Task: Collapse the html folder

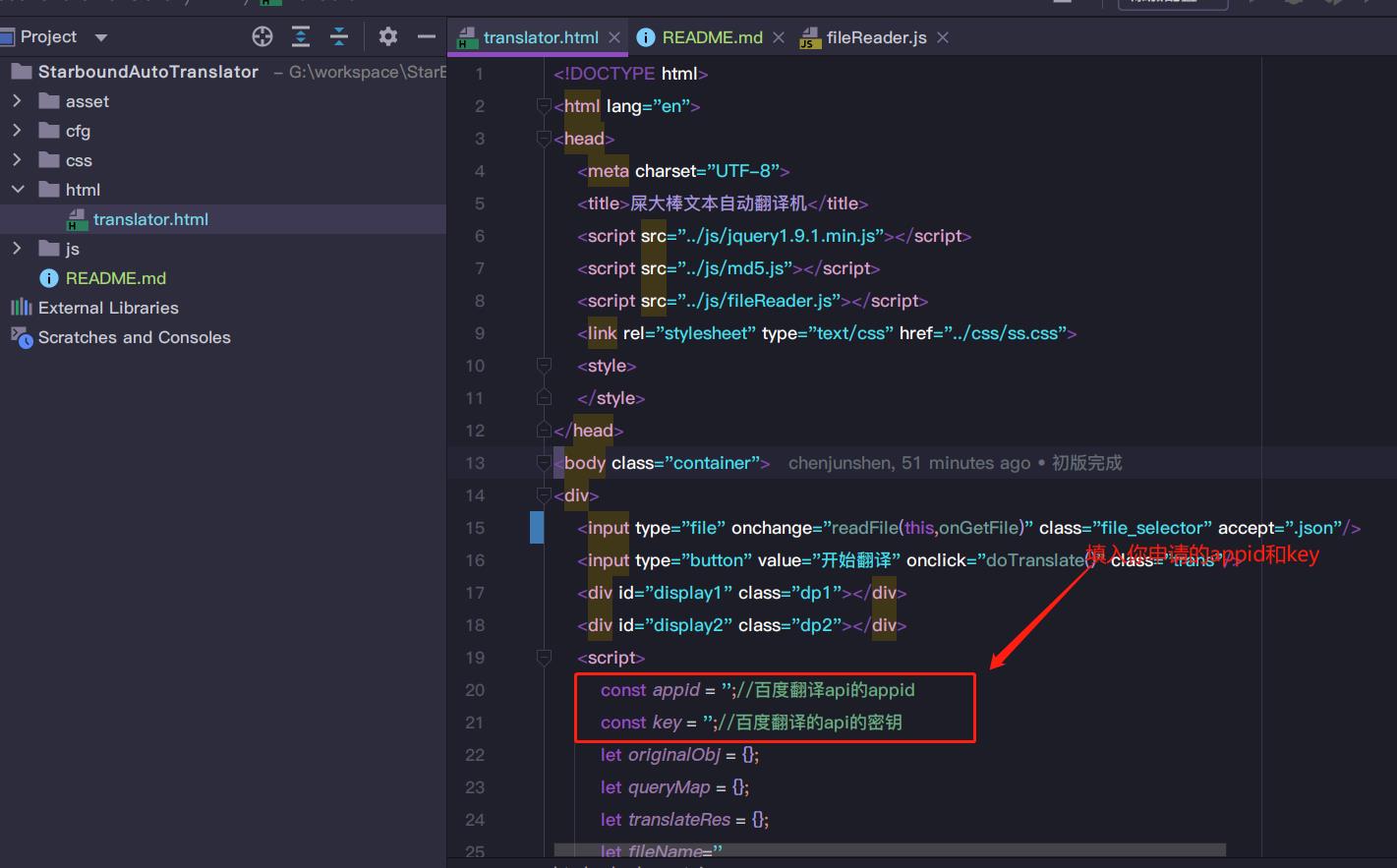Action: pos(17,190)
